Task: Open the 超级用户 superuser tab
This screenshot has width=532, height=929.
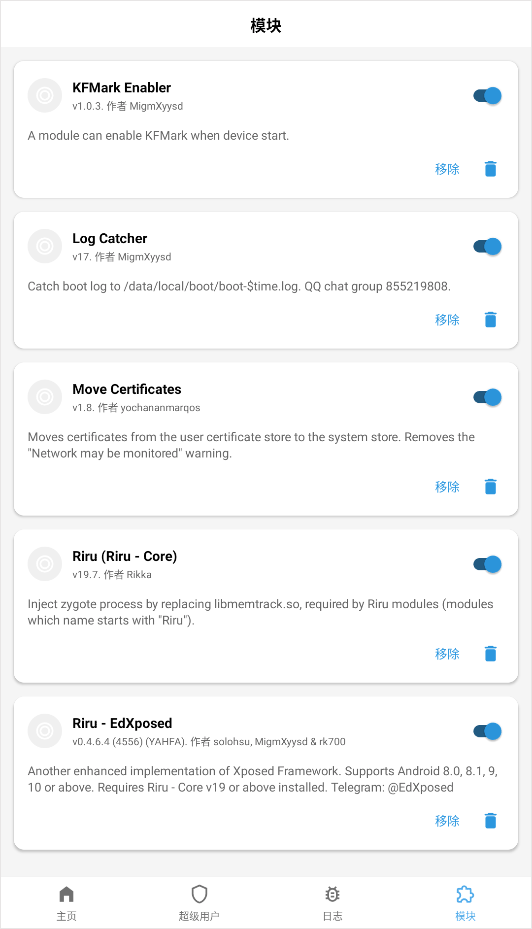Action: tap(199, 903)
